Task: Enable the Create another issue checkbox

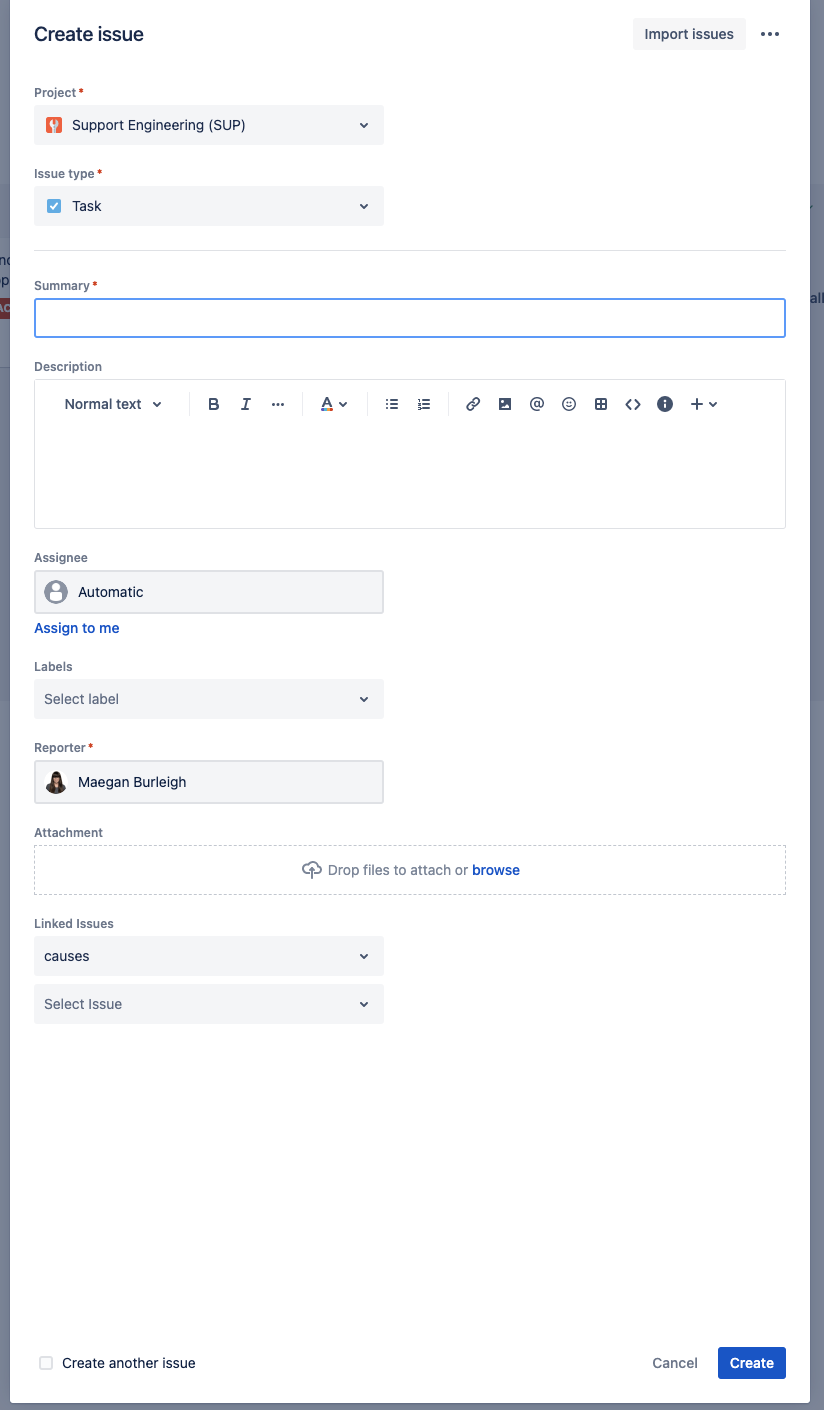Action: point(46,1363)
